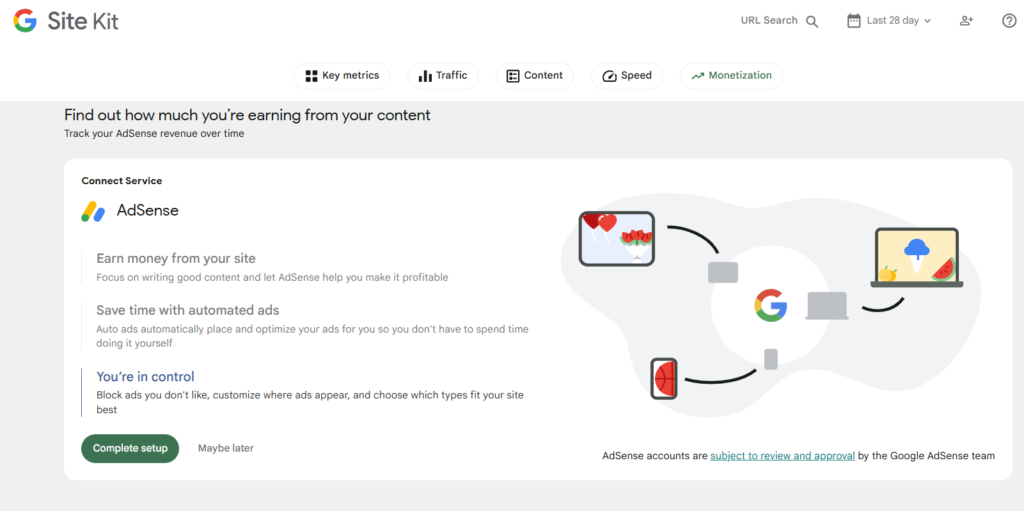1024x511 pixels.
Task: Go to the Speed tab
Action: click(626, 76)
